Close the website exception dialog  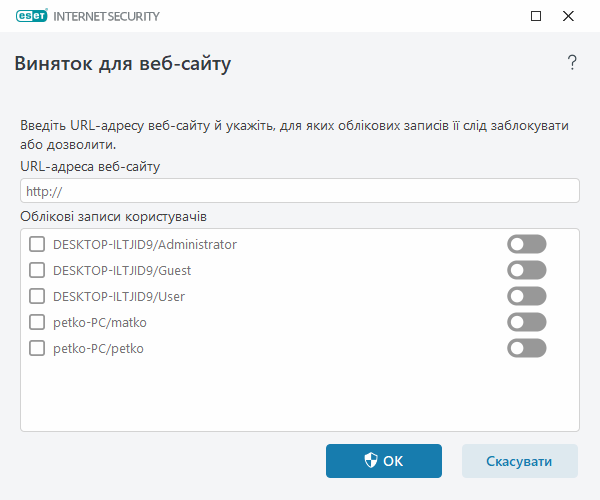click(568, 16)
